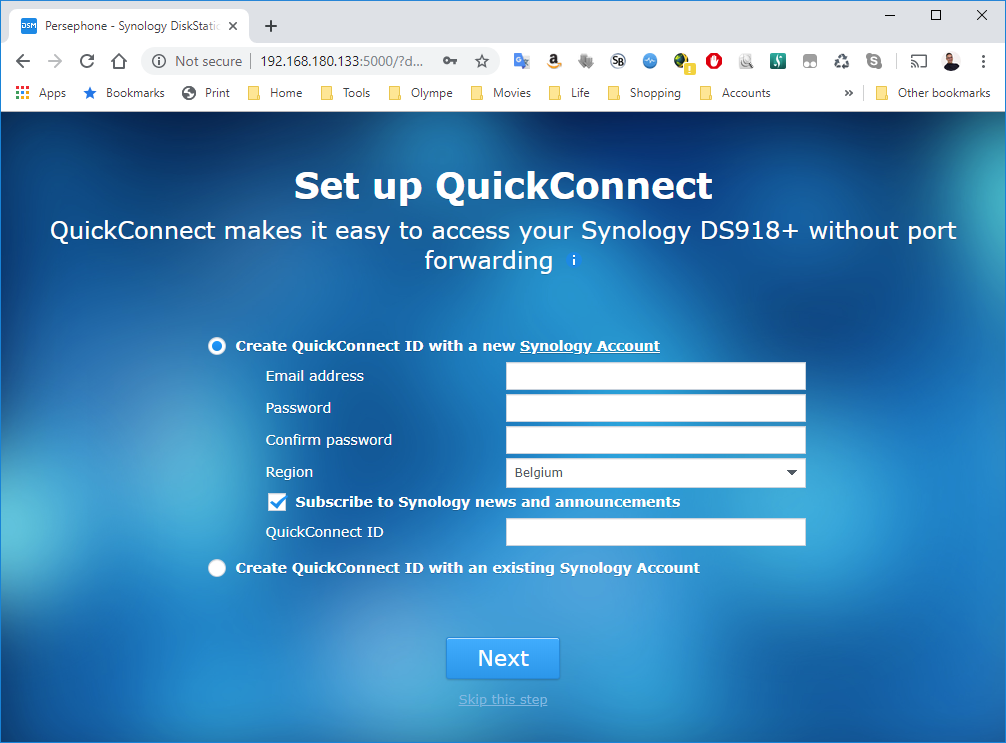Open the green S extension
This screenshot has height=743, width=1006.
pyautogui.click(x=778, y=61)
